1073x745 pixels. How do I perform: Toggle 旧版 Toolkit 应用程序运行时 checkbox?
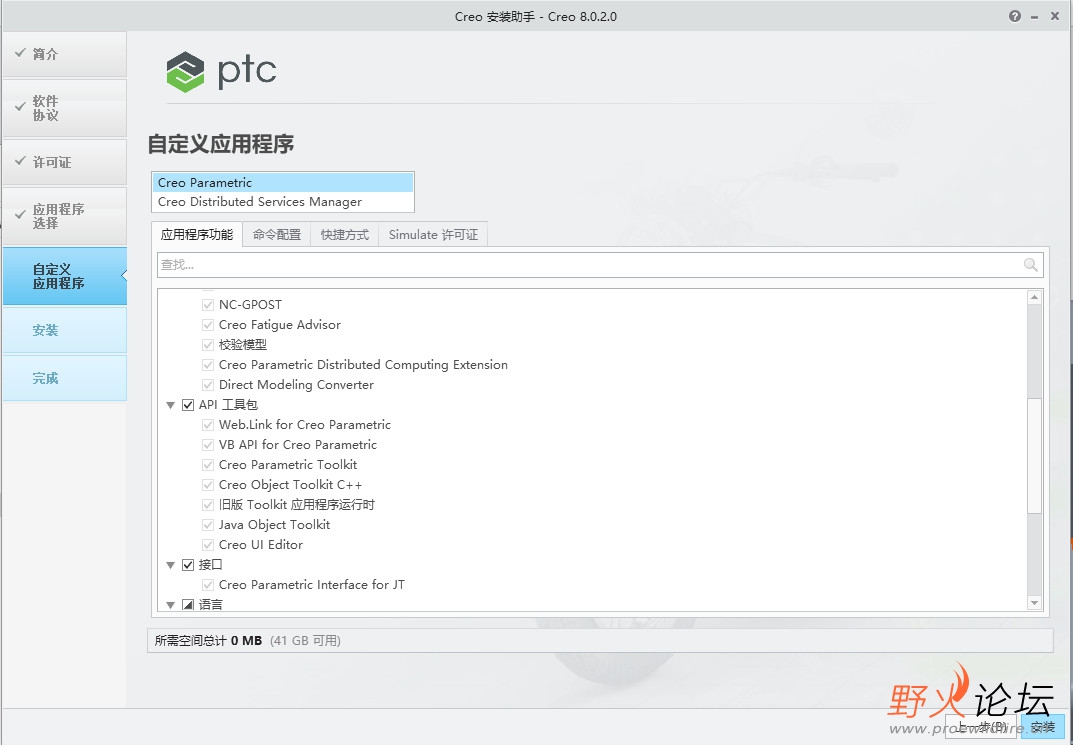208,505
